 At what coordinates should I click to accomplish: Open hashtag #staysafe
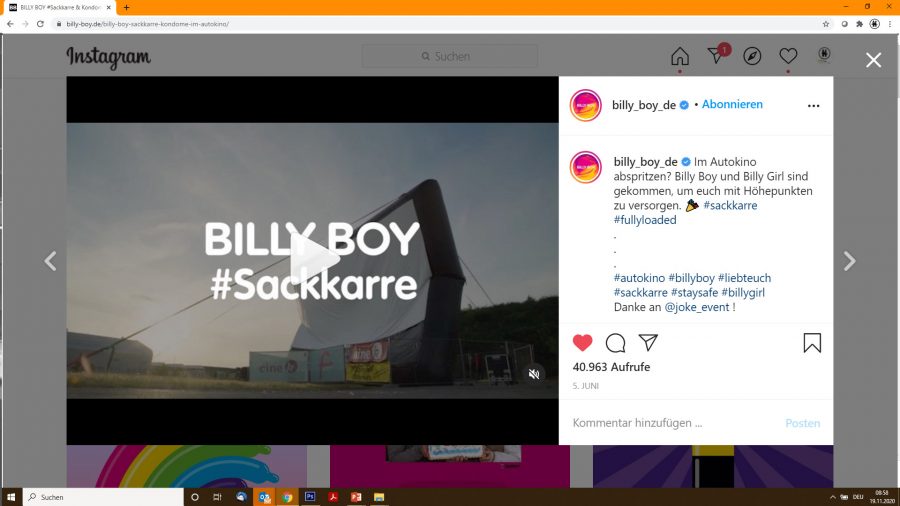tap(694, 293)
